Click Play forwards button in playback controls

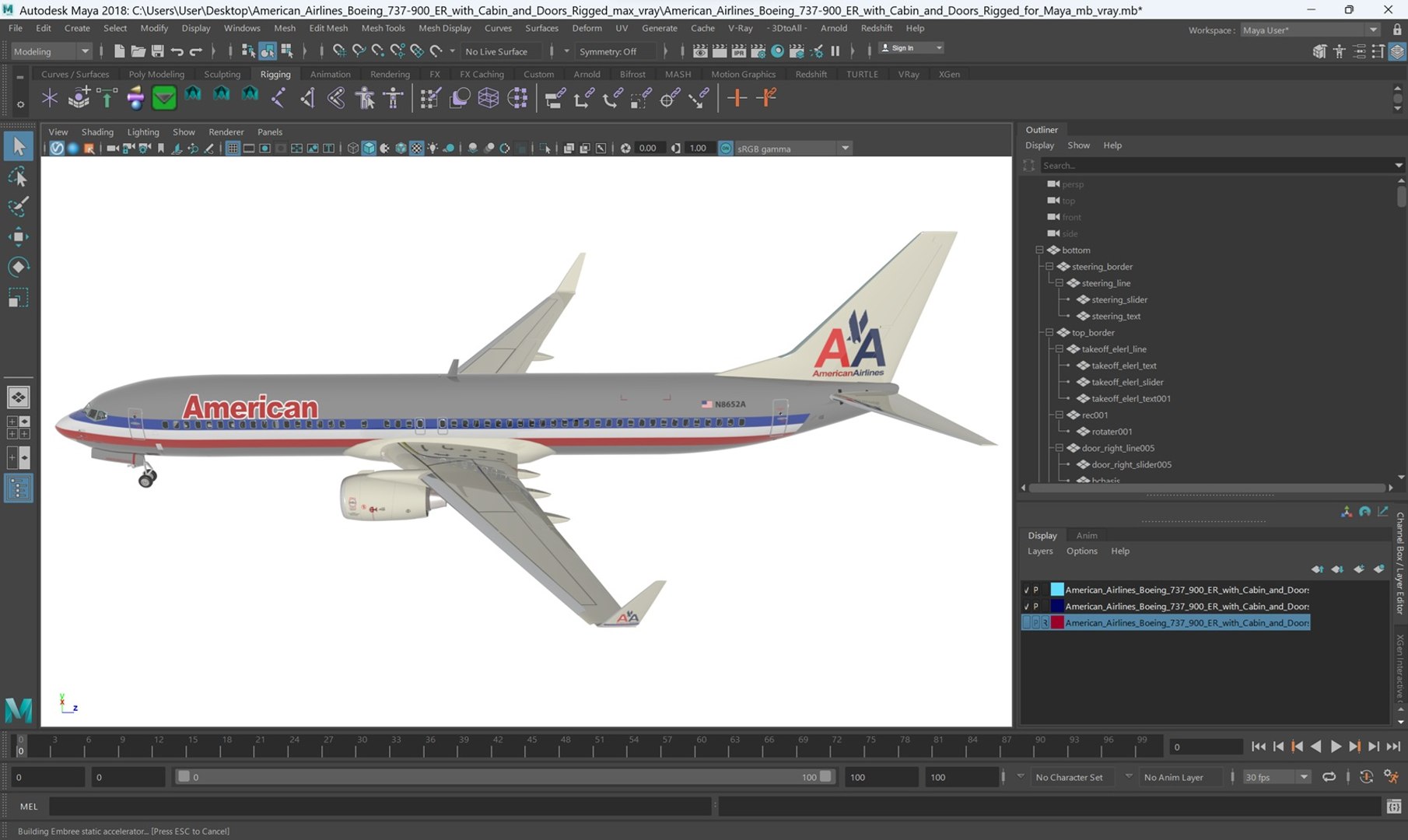coord(1336,747)
